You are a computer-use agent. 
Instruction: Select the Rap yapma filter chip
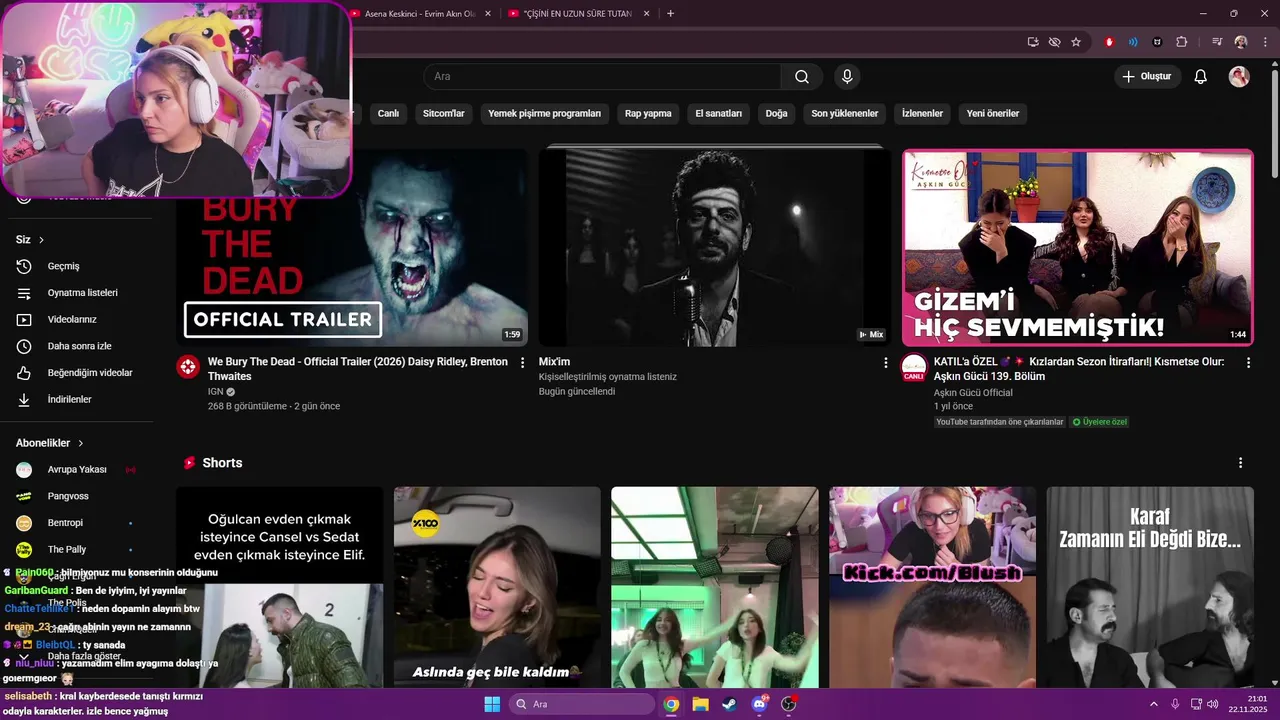click(648, 114)
